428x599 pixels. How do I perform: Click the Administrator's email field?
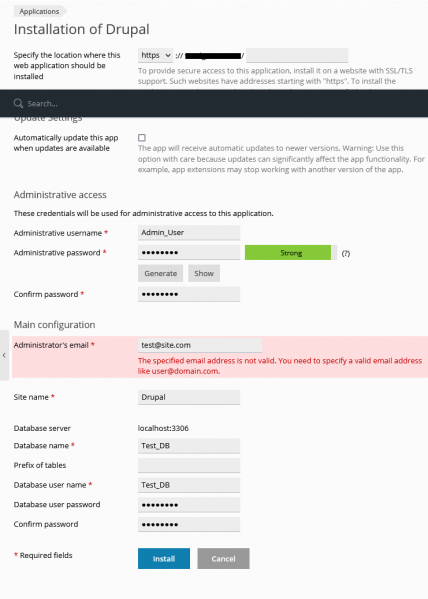(200, 345)
